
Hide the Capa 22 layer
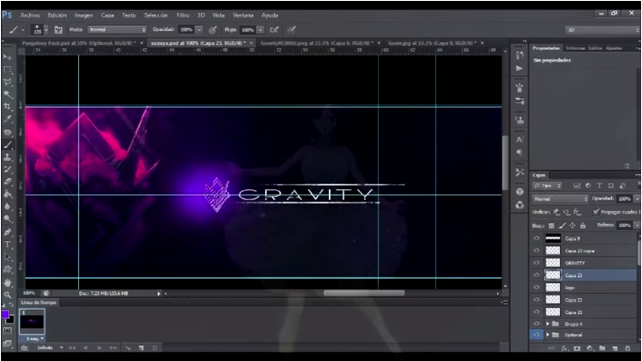[x=536, y=300]
